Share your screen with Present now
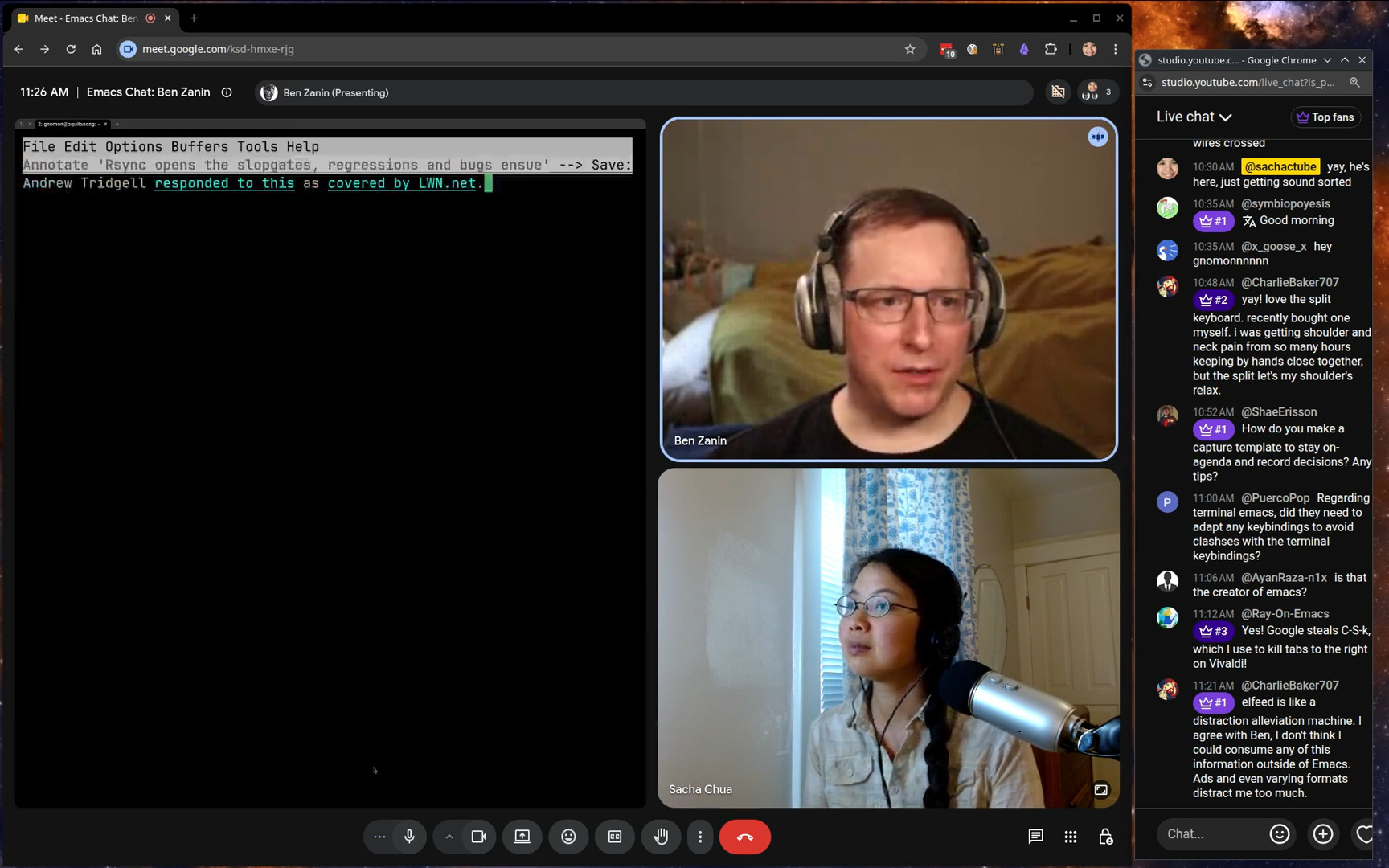 tap(522, 837)
